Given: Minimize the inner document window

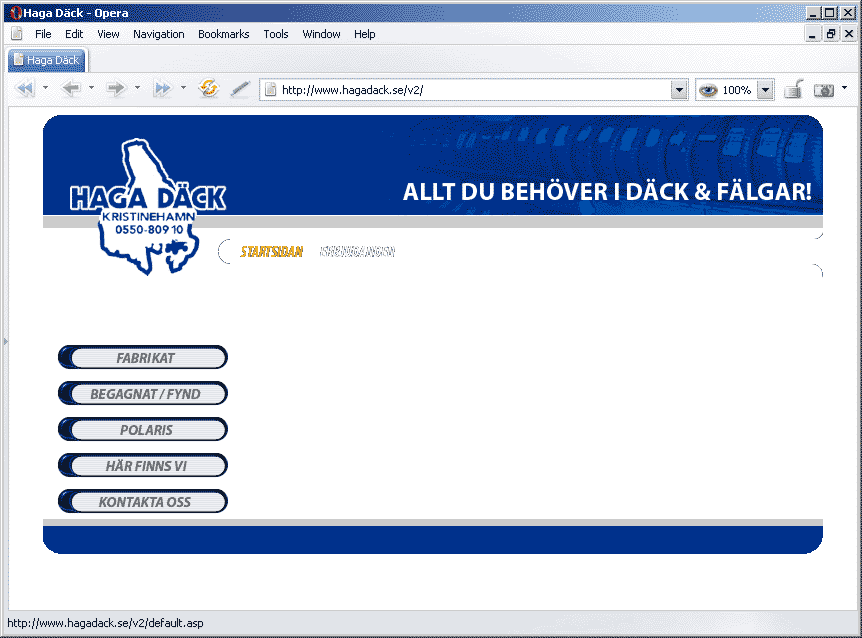Looking at the screenshot, I should (812, 34).
